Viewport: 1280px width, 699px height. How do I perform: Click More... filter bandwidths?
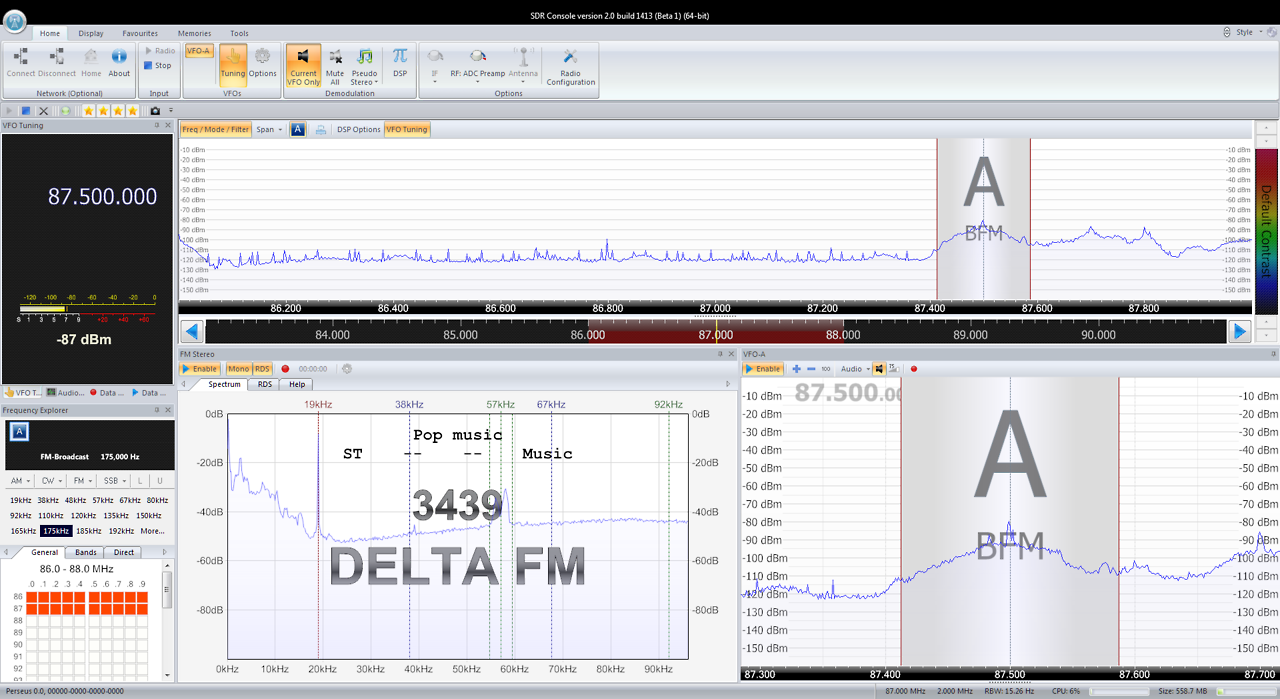click(152, 531)
